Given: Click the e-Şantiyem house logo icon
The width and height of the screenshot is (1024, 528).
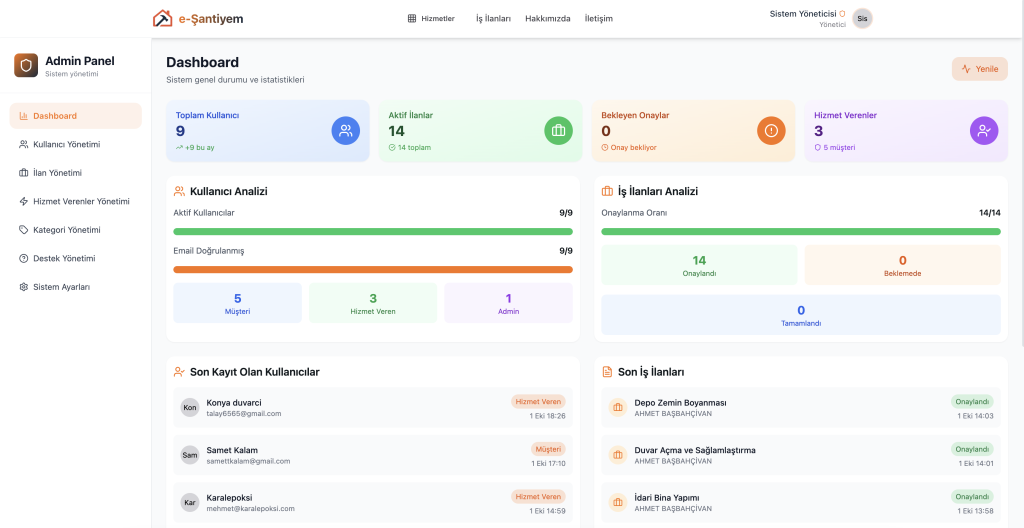Looking at the screenshot, I should click(162, 18).
